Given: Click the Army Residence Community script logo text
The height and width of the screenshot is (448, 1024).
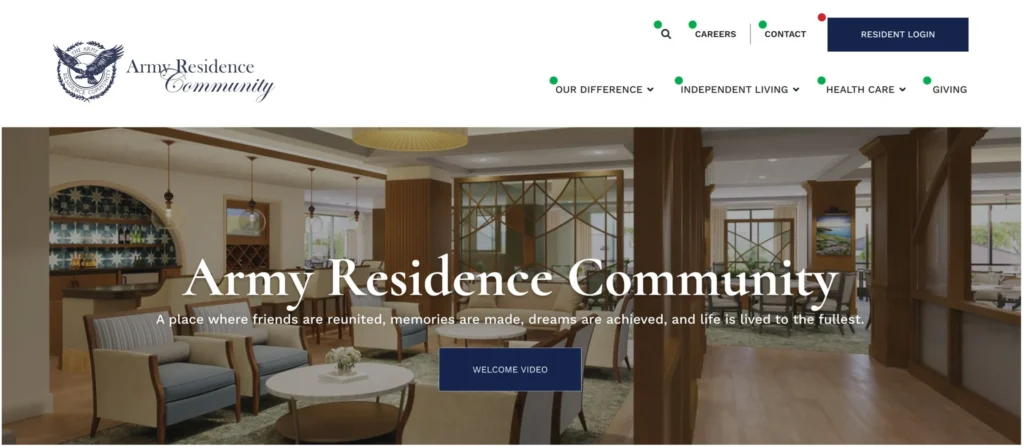Looking at the screenshot, I should 199,79.
